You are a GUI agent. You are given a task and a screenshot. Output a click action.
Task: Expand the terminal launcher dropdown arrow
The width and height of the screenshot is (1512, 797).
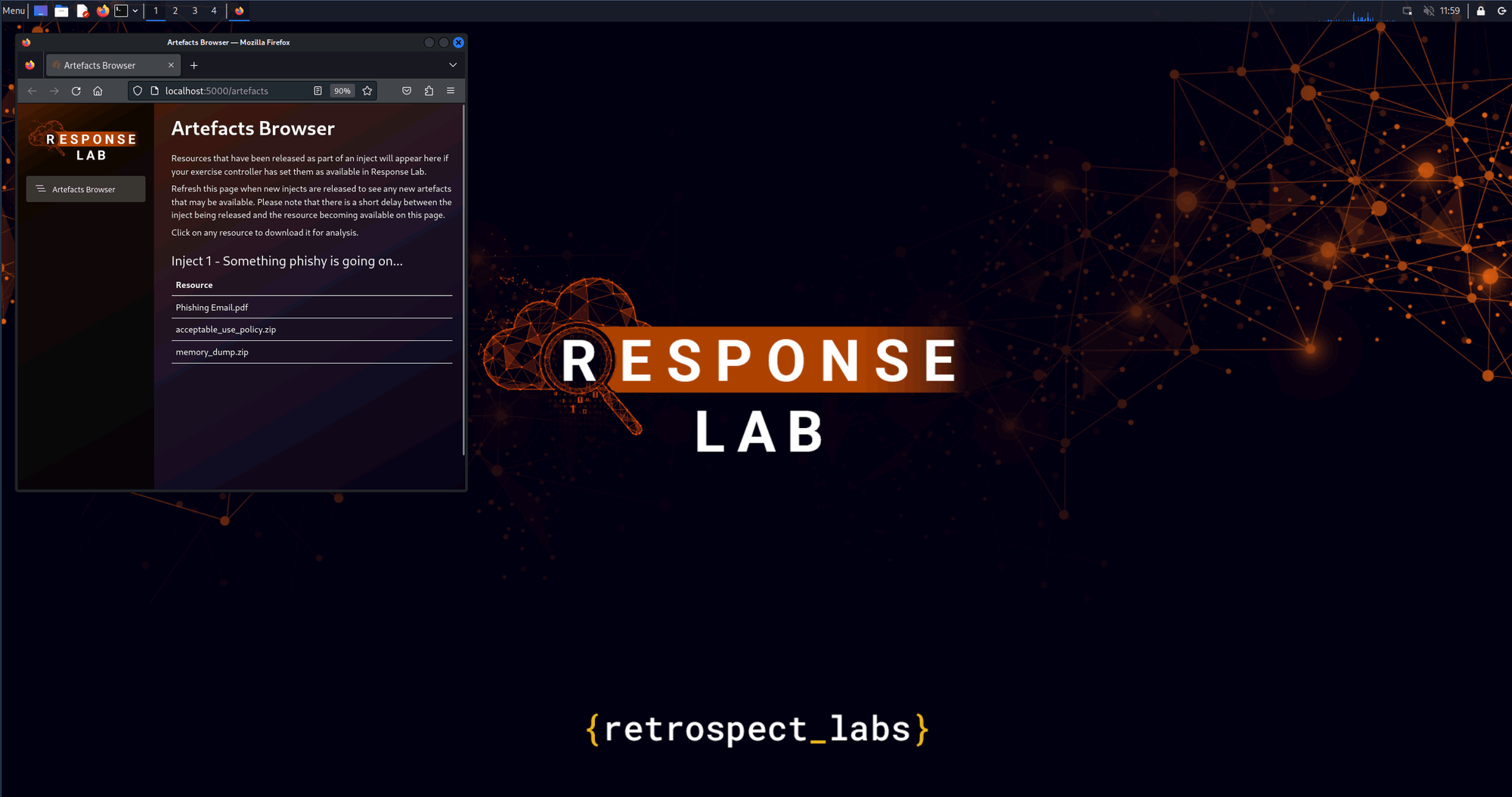click(135, 11)
